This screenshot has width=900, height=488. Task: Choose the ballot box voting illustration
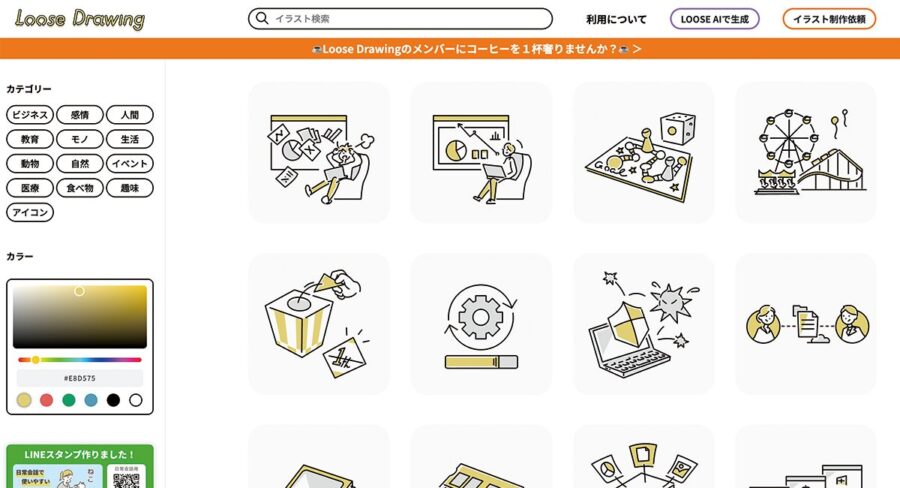[x=319, y=324]
